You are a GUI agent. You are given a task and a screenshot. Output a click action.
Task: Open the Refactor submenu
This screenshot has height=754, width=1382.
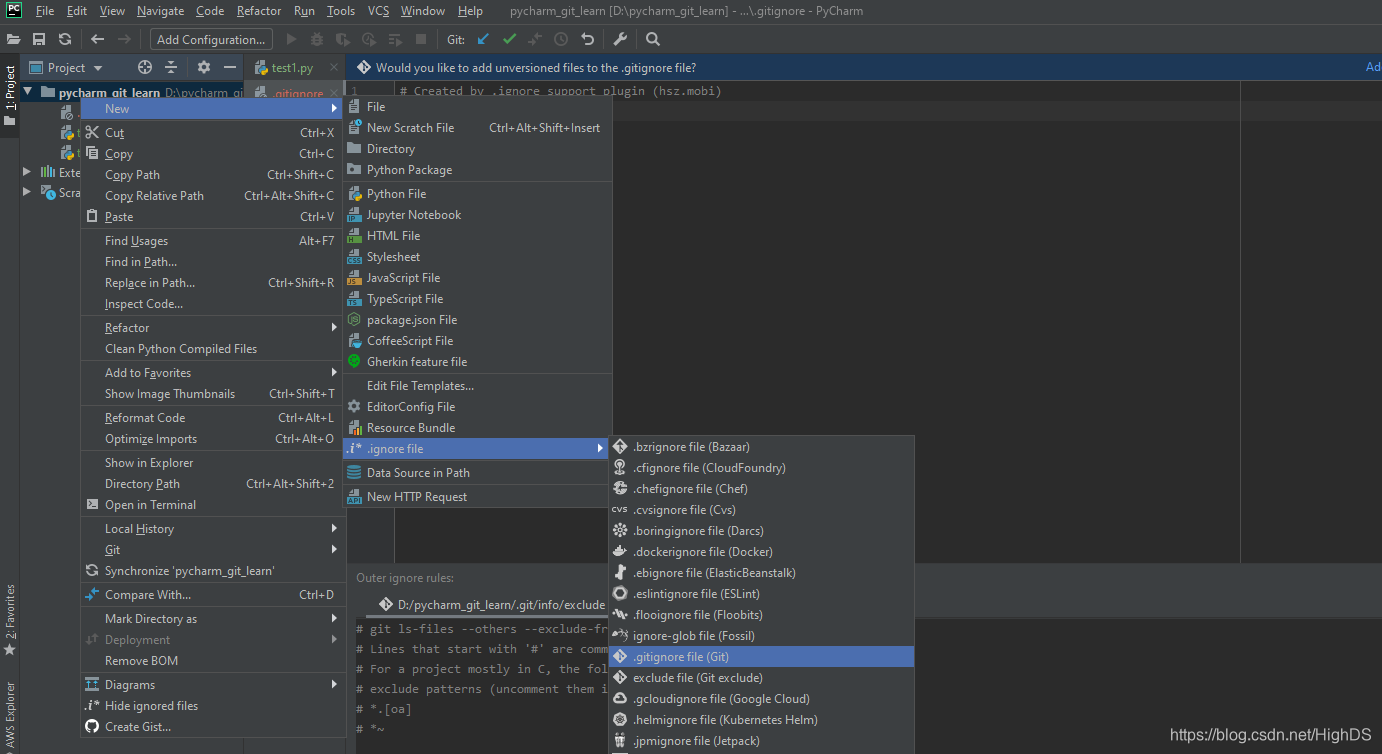coord(212,328)
